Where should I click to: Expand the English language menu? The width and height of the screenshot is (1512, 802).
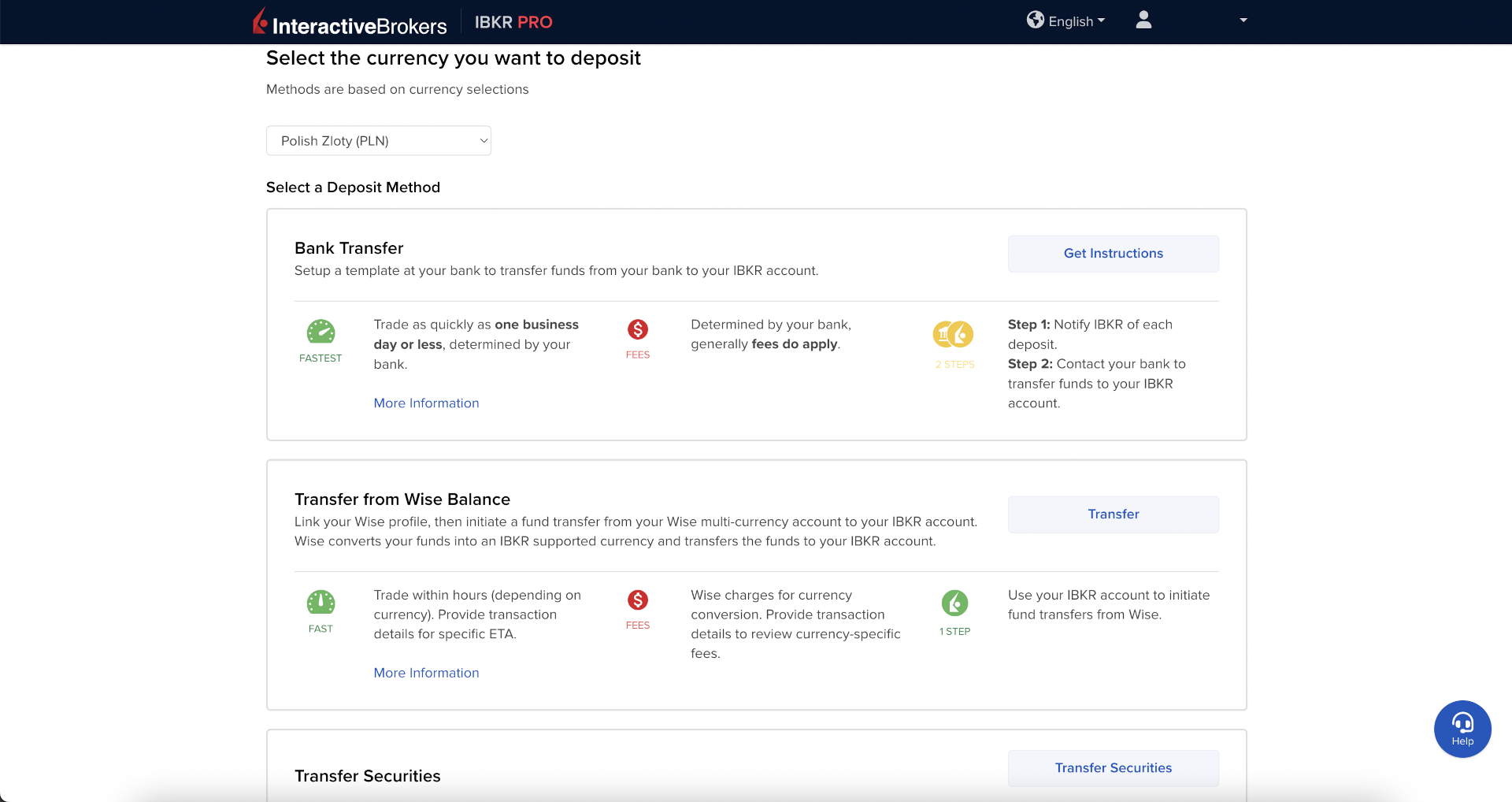(1076, 21)
